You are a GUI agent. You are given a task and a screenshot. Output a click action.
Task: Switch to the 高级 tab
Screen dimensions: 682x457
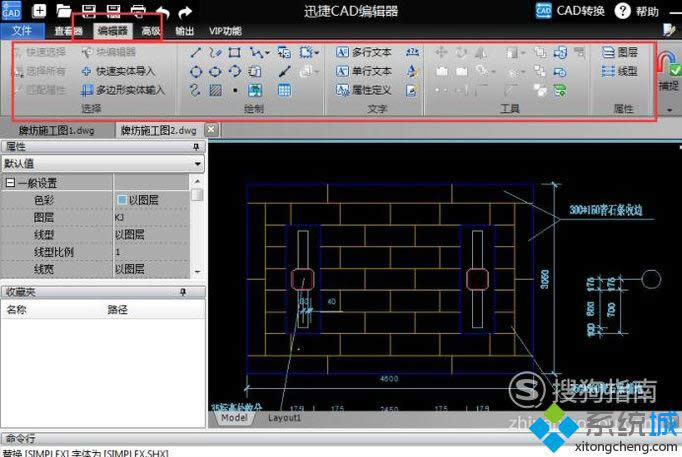click(151, 31)
